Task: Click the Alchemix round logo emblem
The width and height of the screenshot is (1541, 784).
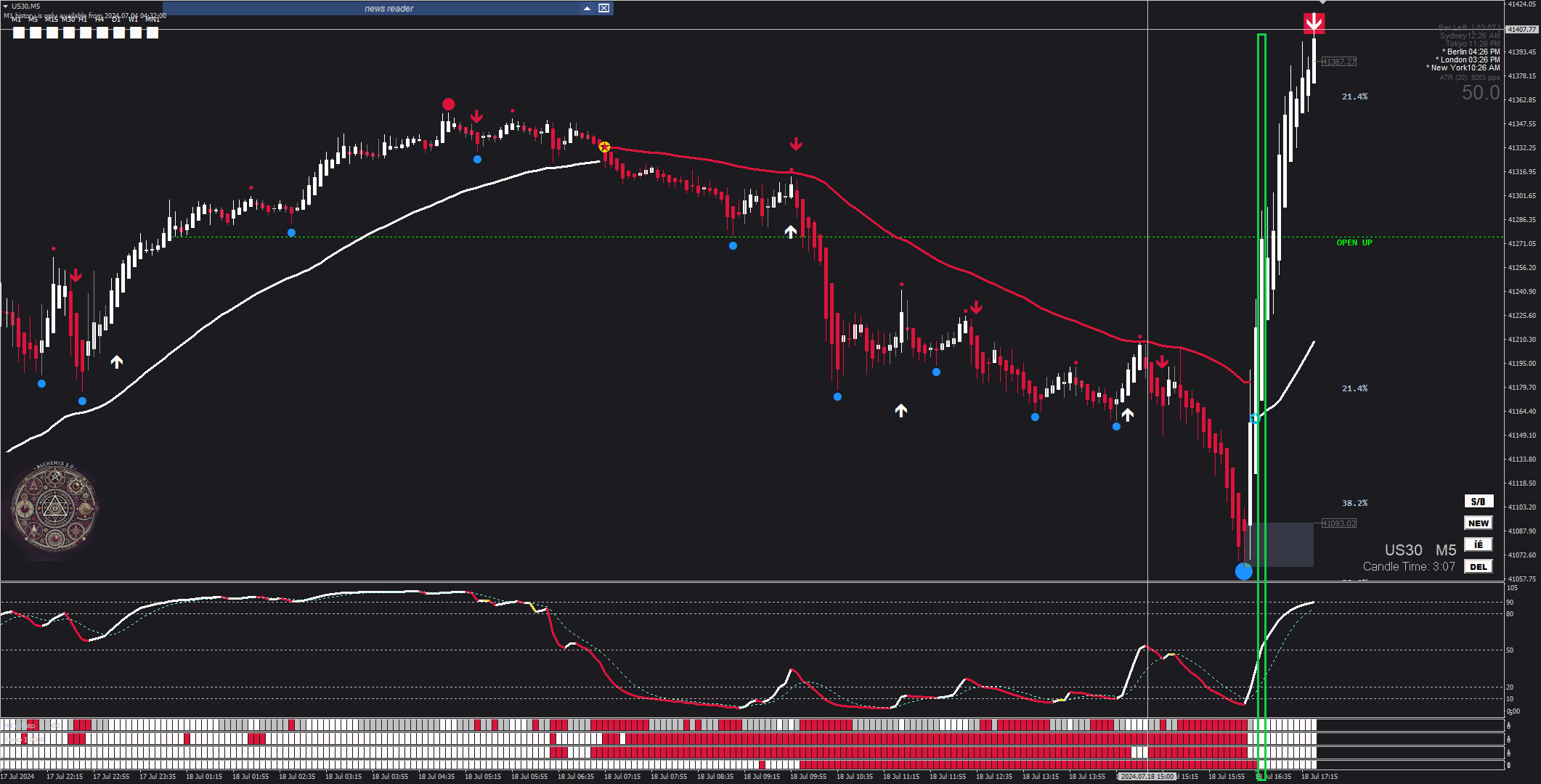Action: tap(55, 507)
